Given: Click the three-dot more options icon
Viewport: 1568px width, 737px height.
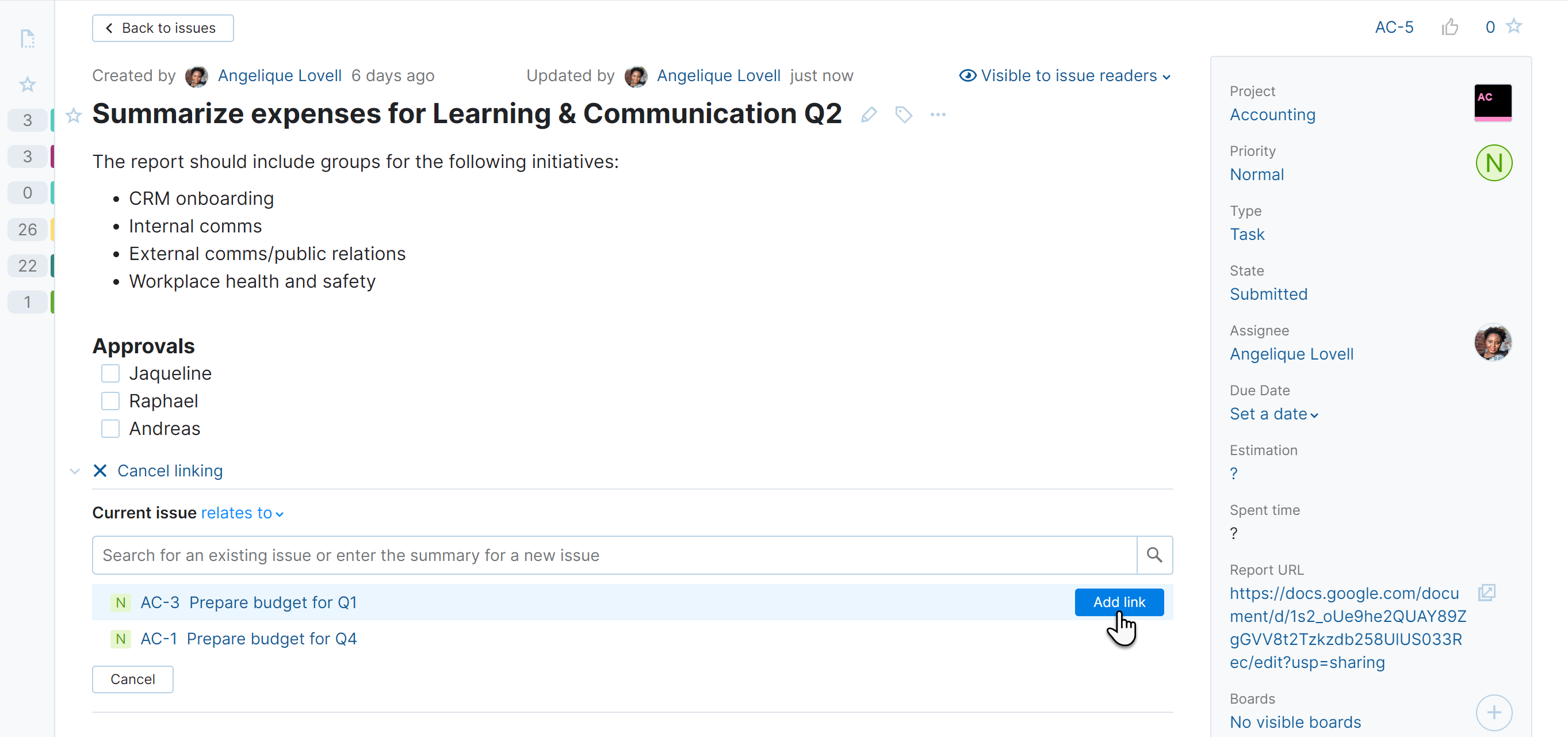Looking at the screenshot, I should 938,114.
